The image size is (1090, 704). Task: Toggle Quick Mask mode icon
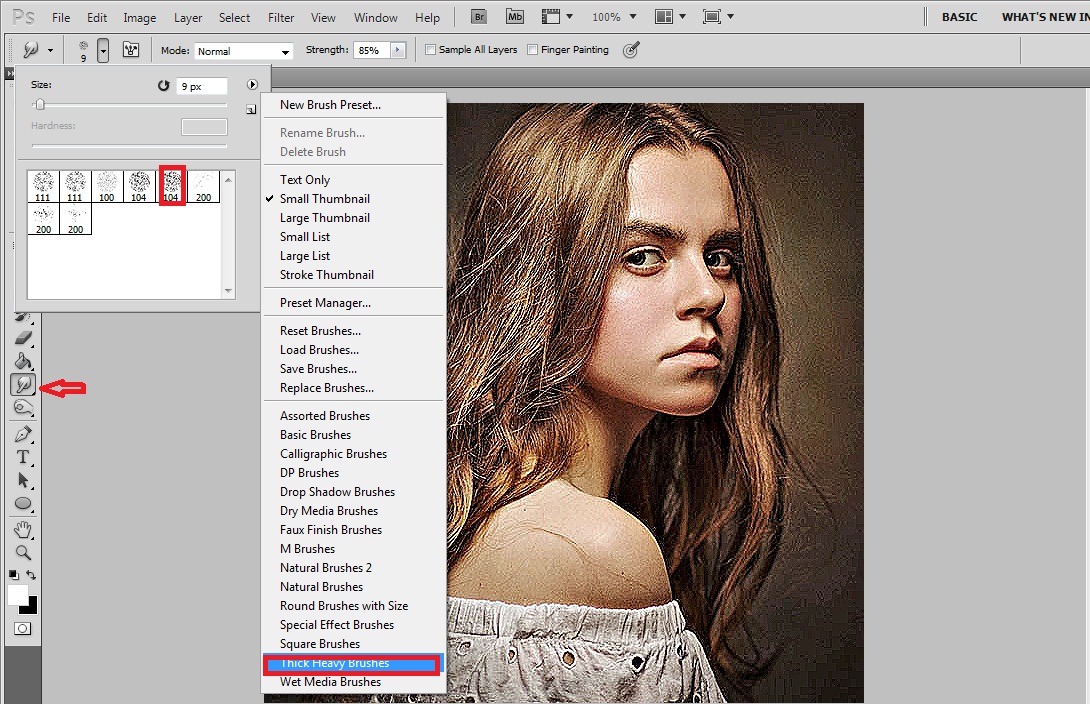coord(22,628)
